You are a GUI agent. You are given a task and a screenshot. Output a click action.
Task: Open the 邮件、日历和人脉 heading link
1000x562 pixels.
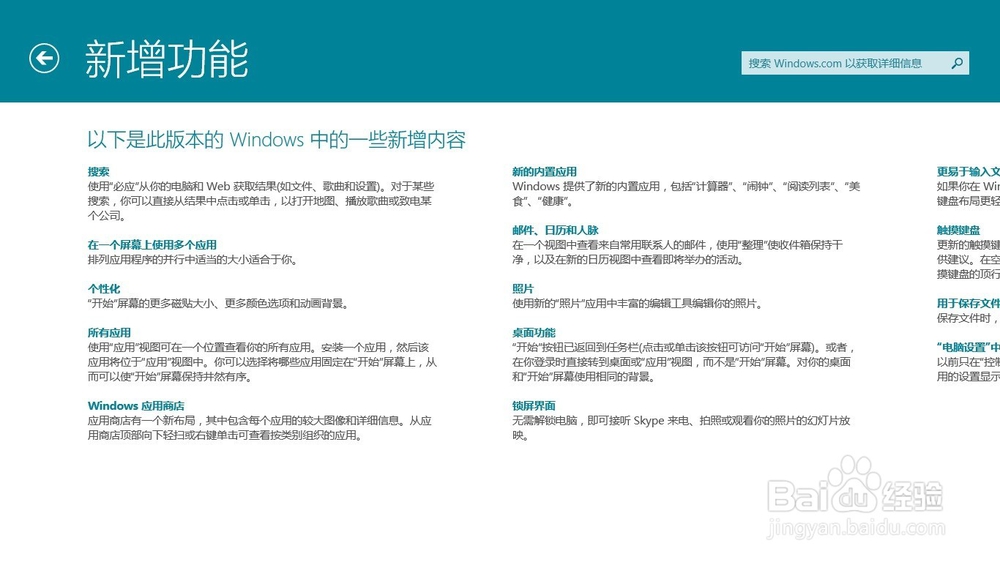[555, 230]
